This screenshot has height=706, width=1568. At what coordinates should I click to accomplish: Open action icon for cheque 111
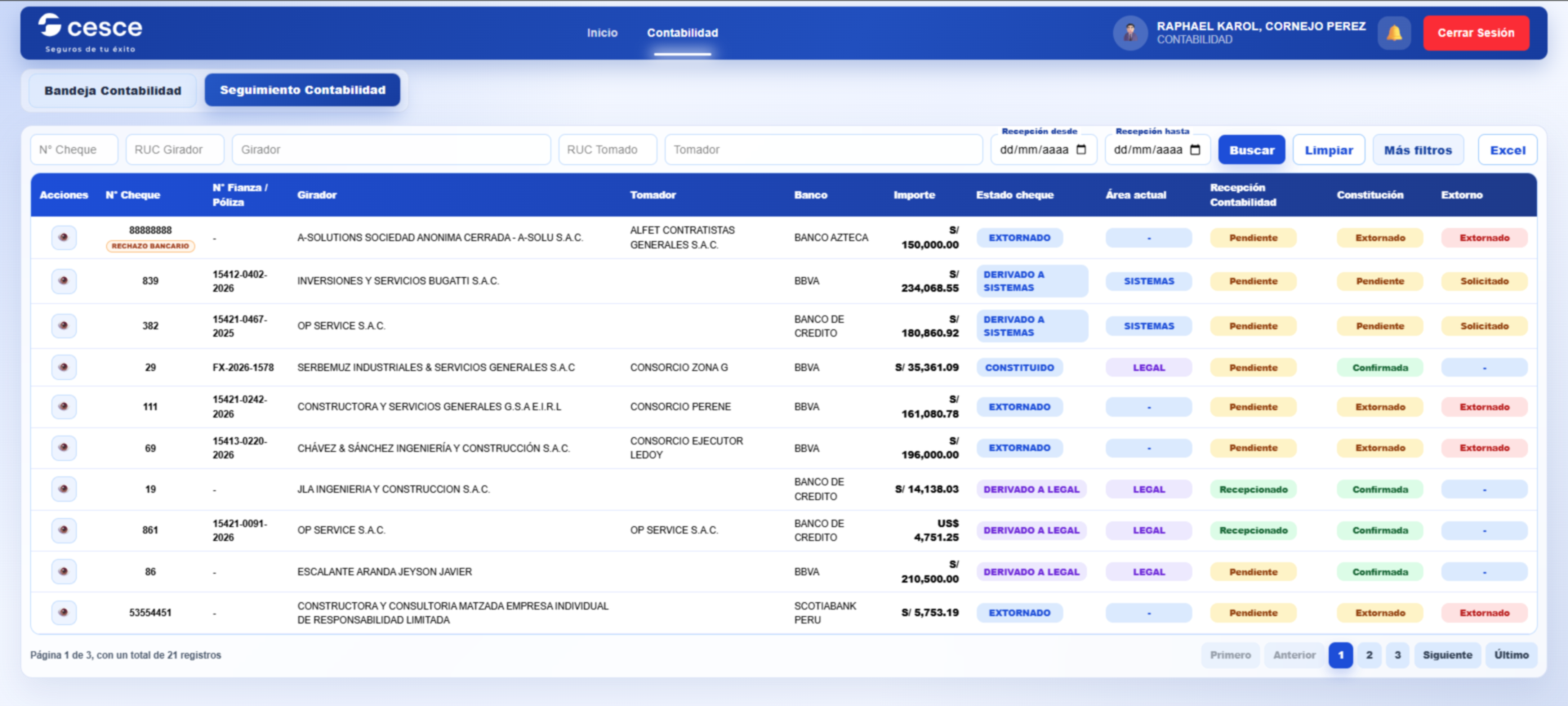click(x=64, y=407)
